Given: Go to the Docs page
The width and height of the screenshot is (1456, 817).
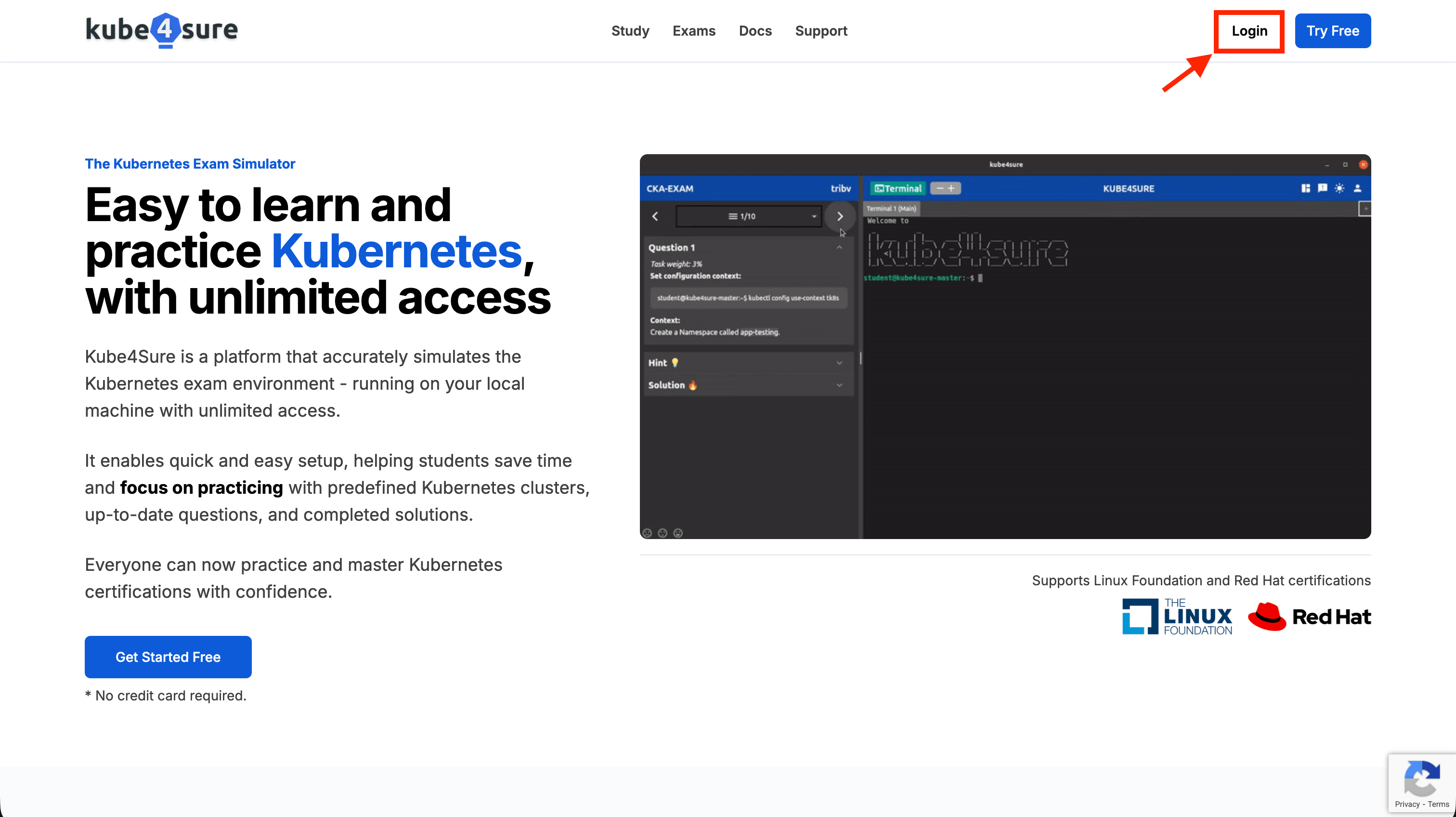Looking at the screenshot, I should 755,30.
